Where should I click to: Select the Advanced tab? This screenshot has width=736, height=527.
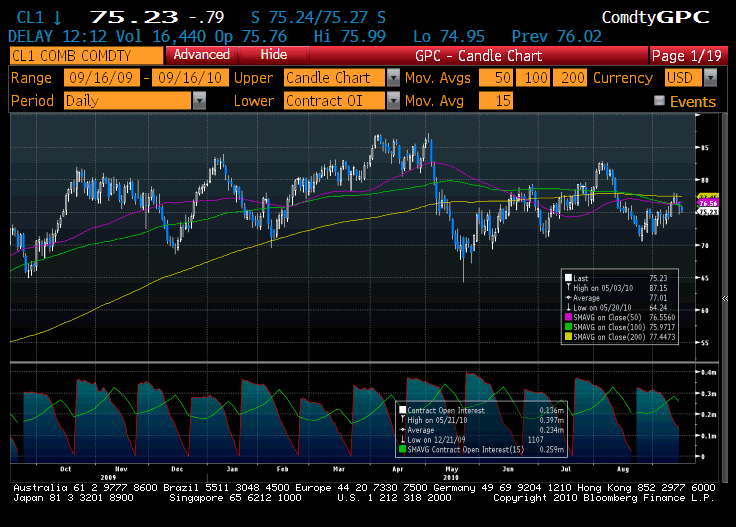[x=201, y=55]
